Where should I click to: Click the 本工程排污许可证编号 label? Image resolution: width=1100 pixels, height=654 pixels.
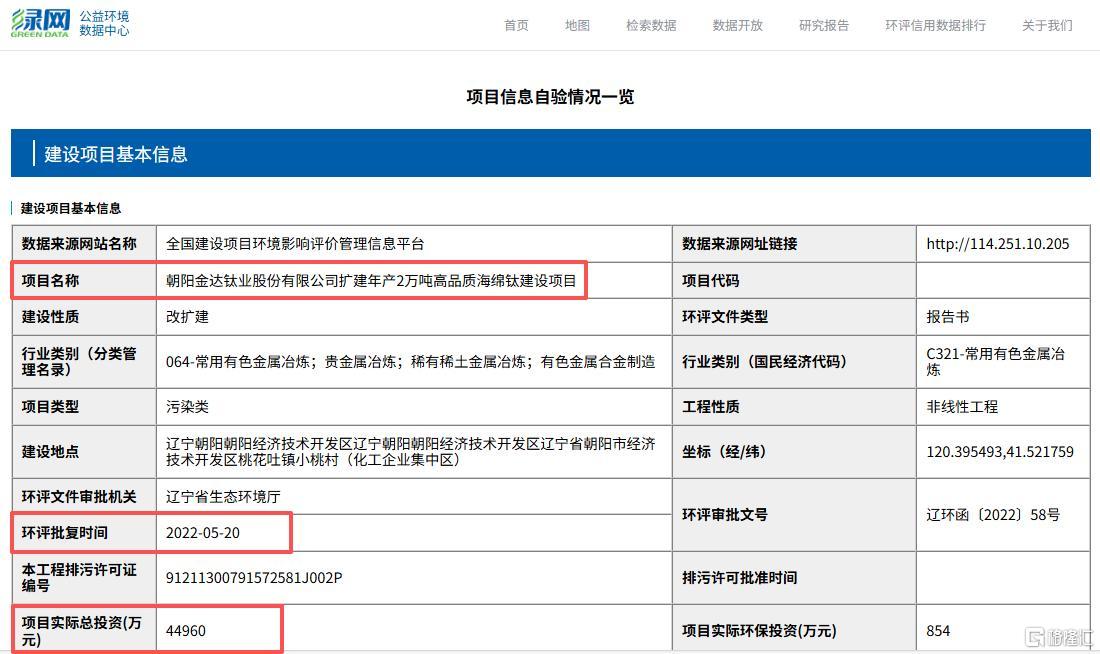point(84,578)
